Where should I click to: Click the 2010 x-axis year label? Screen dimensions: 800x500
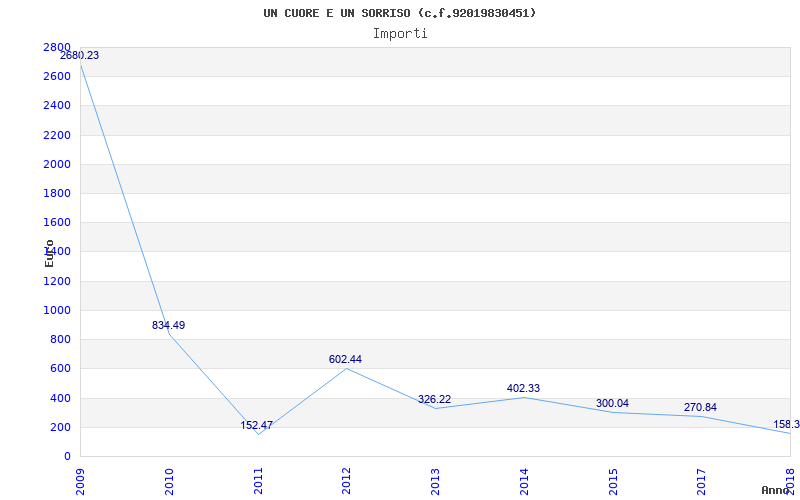click(169, 481)
